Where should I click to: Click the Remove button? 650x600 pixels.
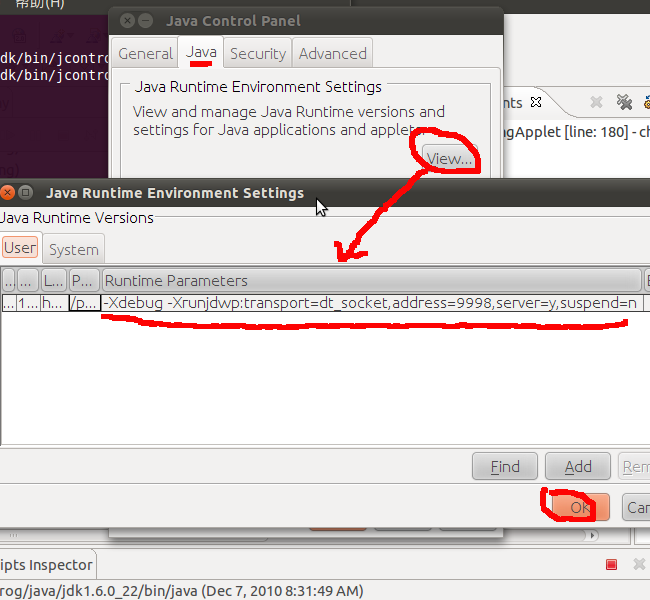(x=634, y=466)
